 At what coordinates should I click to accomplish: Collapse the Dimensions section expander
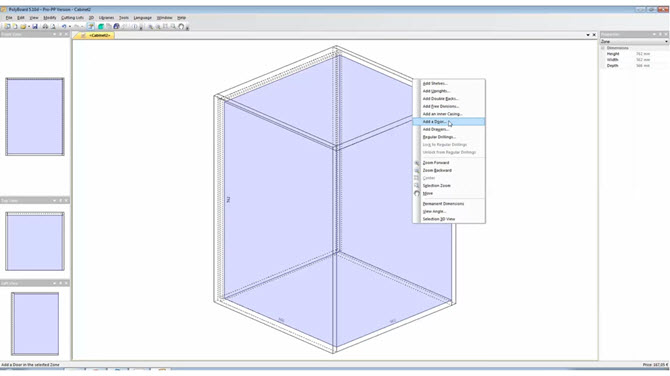(x=603, y=48)
